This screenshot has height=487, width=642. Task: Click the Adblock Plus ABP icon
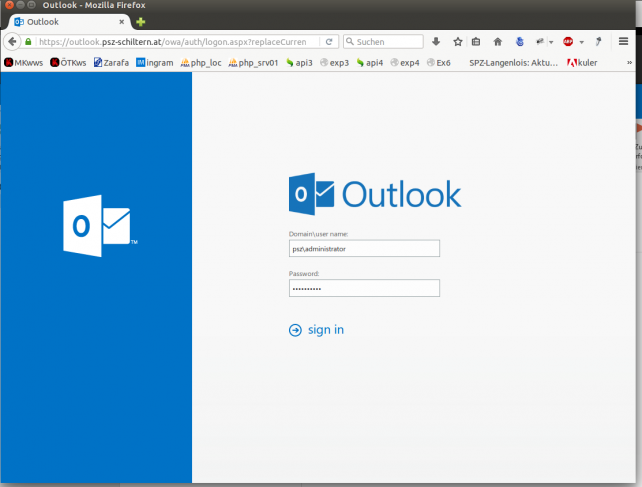(567, 42)
